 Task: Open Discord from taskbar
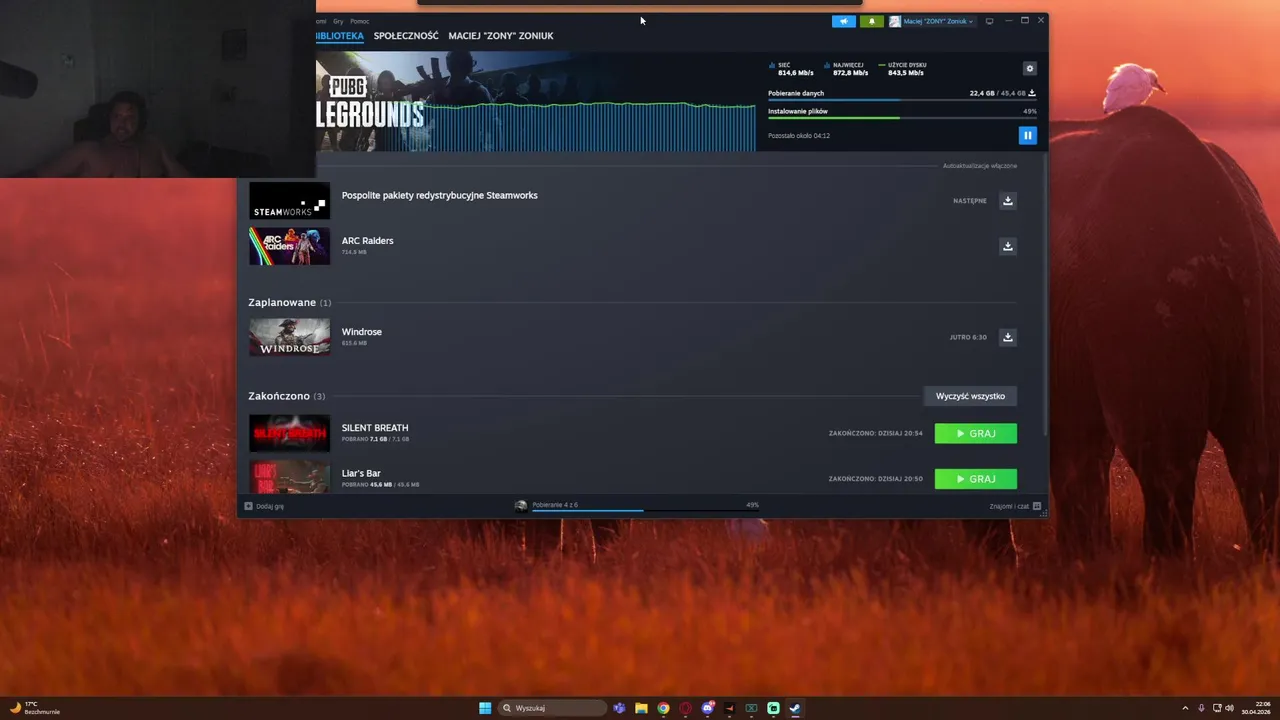tap(708, 708)
